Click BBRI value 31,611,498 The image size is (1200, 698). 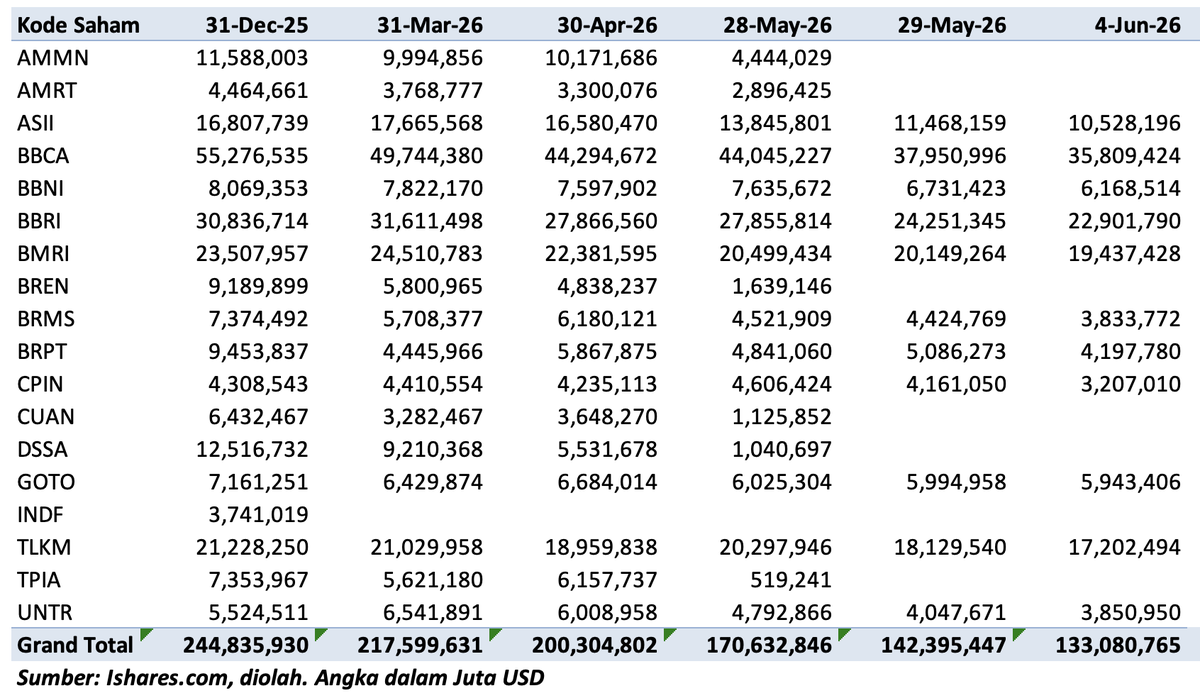[428, 221]
